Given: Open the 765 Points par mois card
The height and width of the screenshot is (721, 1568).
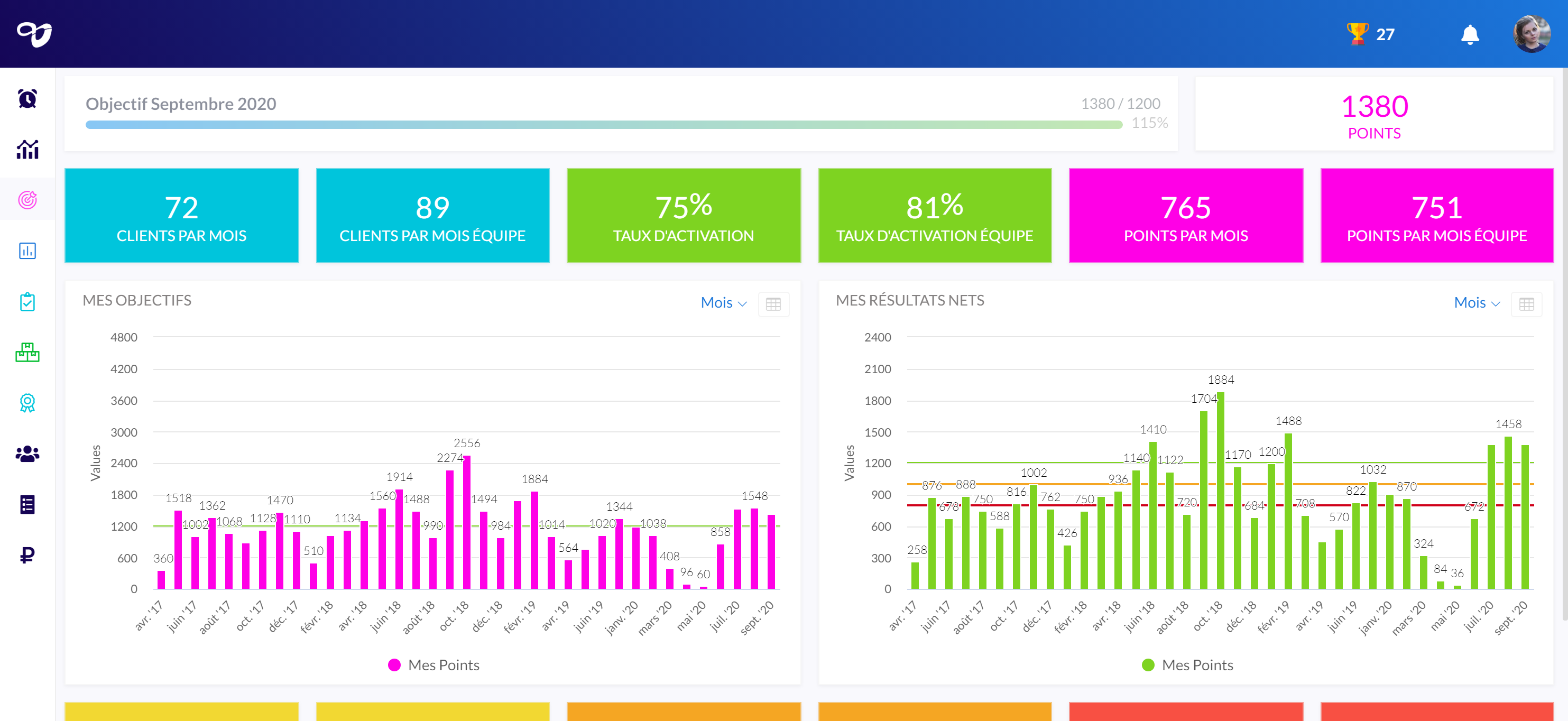Looking at the screenshot, I should click(x=1186, y=215).
